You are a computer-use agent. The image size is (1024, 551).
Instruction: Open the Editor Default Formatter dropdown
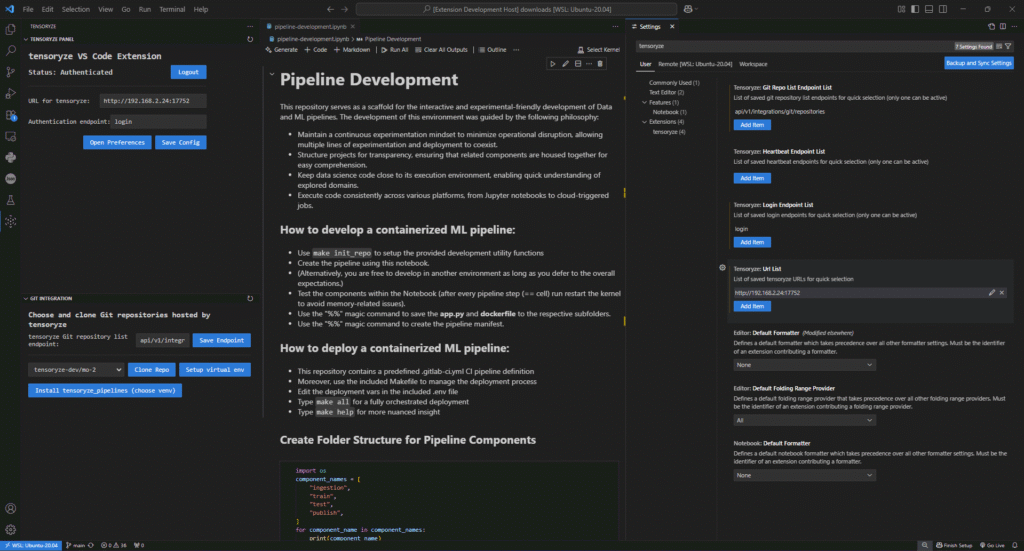804,365
